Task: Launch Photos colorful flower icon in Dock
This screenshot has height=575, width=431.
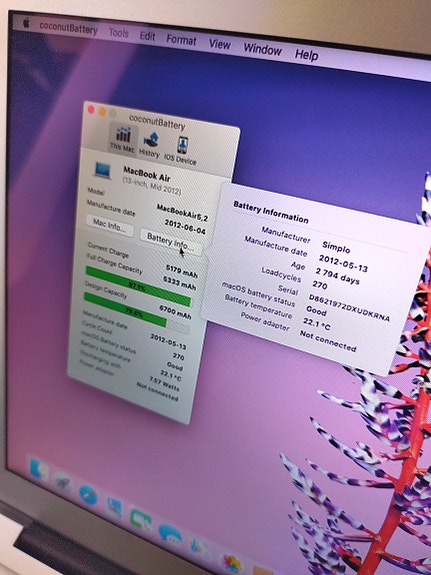Action: click(x=232, y=564)
